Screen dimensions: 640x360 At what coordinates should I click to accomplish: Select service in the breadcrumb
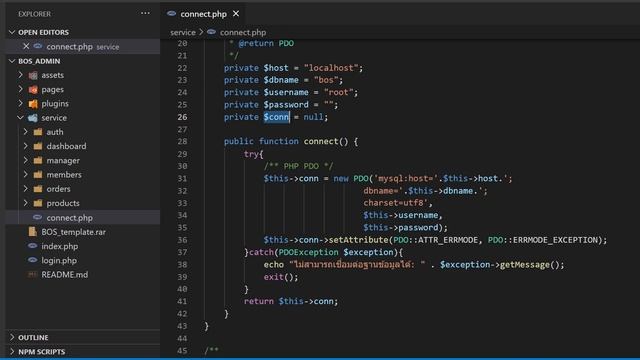(182, 32)
